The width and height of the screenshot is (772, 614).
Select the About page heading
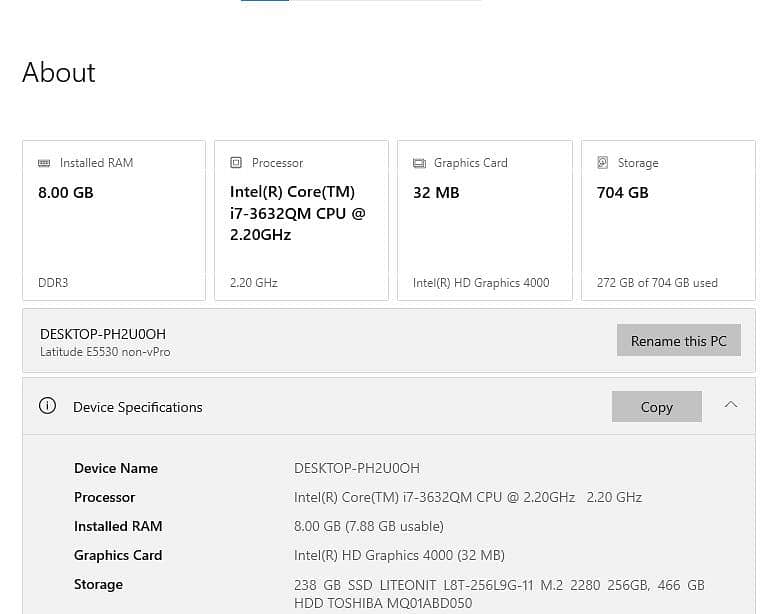[59, 72]
